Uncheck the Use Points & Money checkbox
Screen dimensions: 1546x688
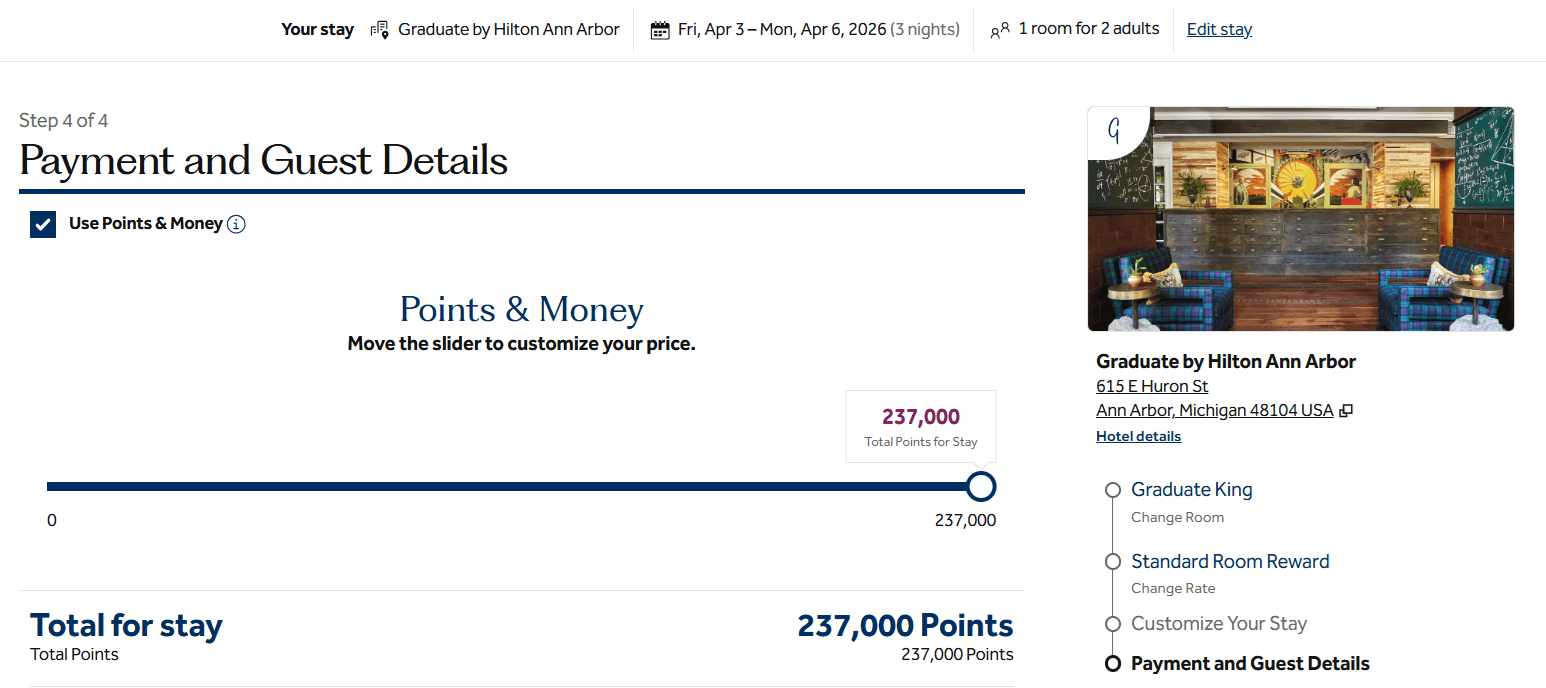click(x=43, y=224)
